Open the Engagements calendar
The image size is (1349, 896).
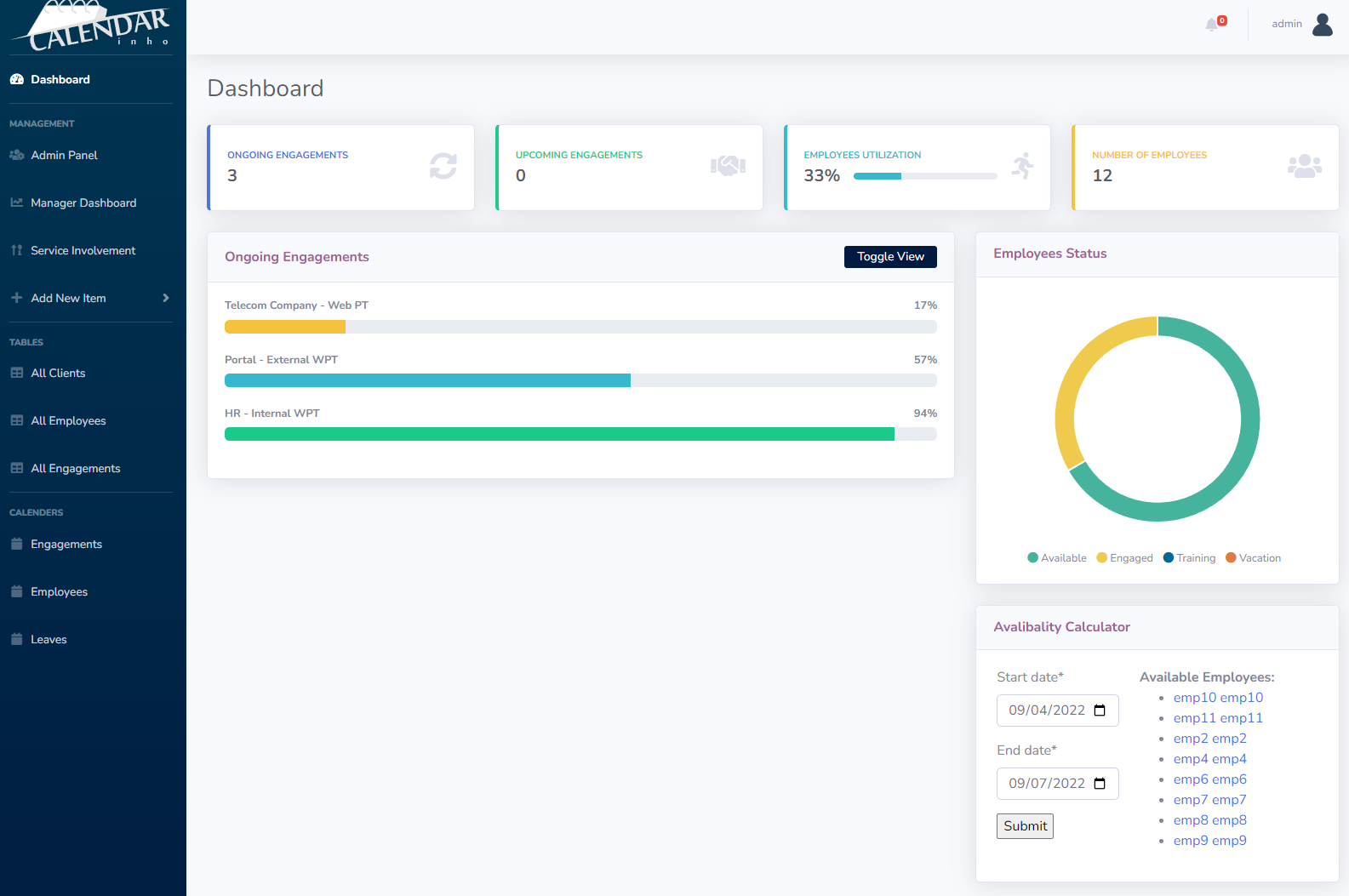[x=66, y=544]
